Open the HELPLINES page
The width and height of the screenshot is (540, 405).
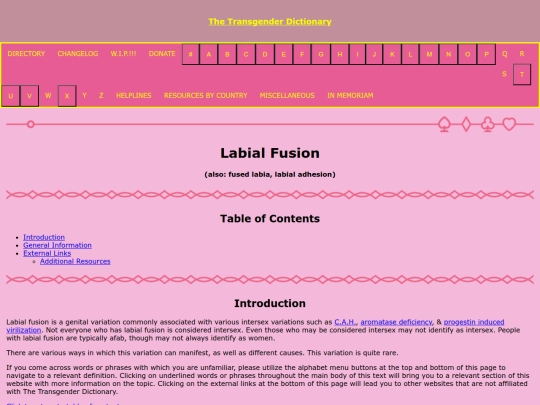click(134, 95)
